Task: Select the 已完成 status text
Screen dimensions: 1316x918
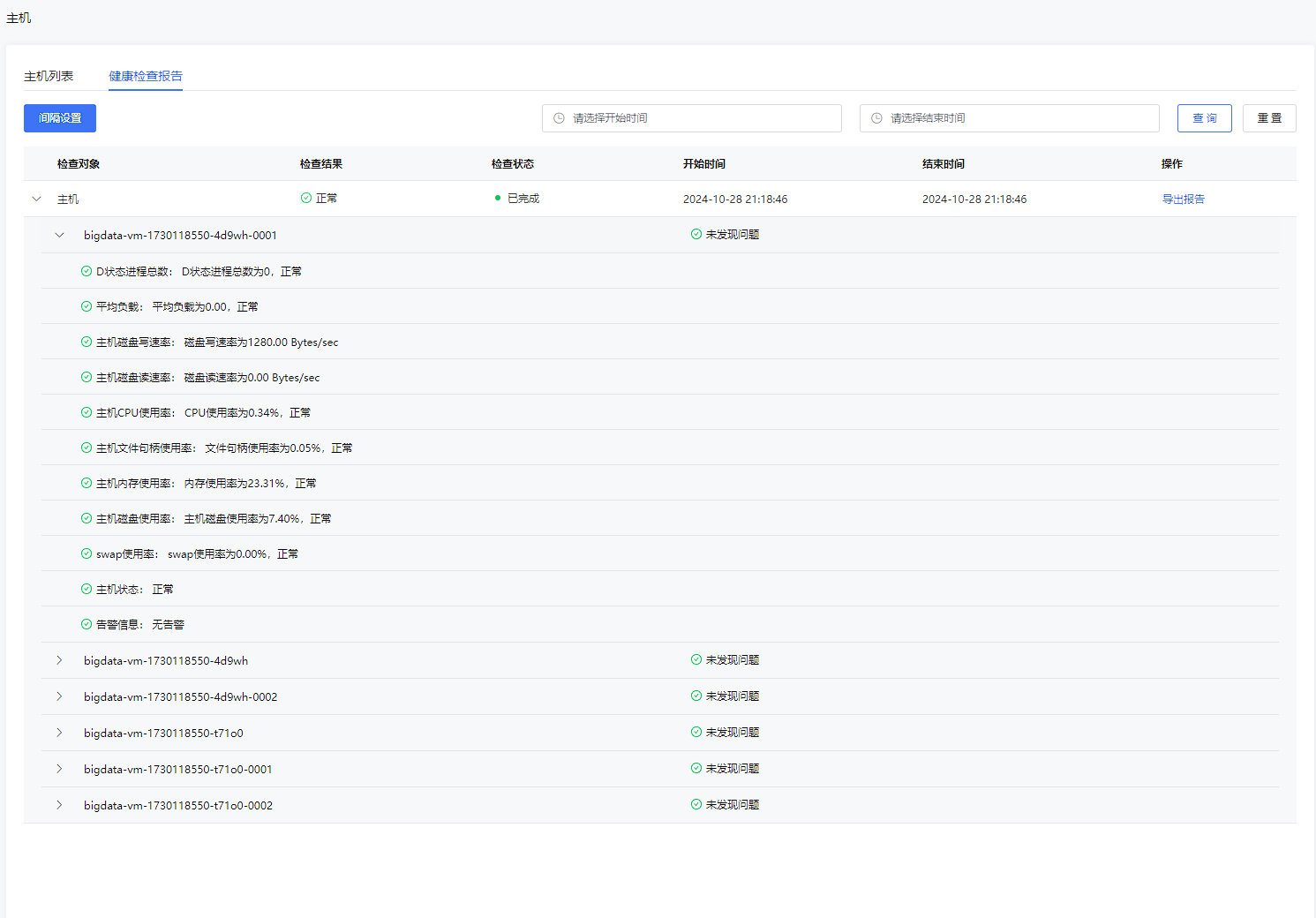Action: (523, 199)
